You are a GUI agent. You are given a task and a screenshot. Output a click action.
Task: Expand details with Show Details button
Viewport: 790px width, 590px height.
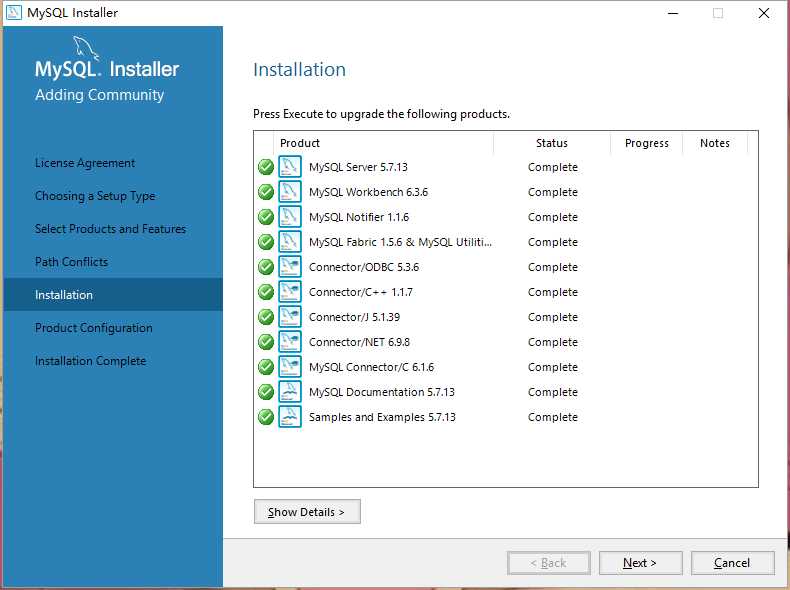click(307, 511)
